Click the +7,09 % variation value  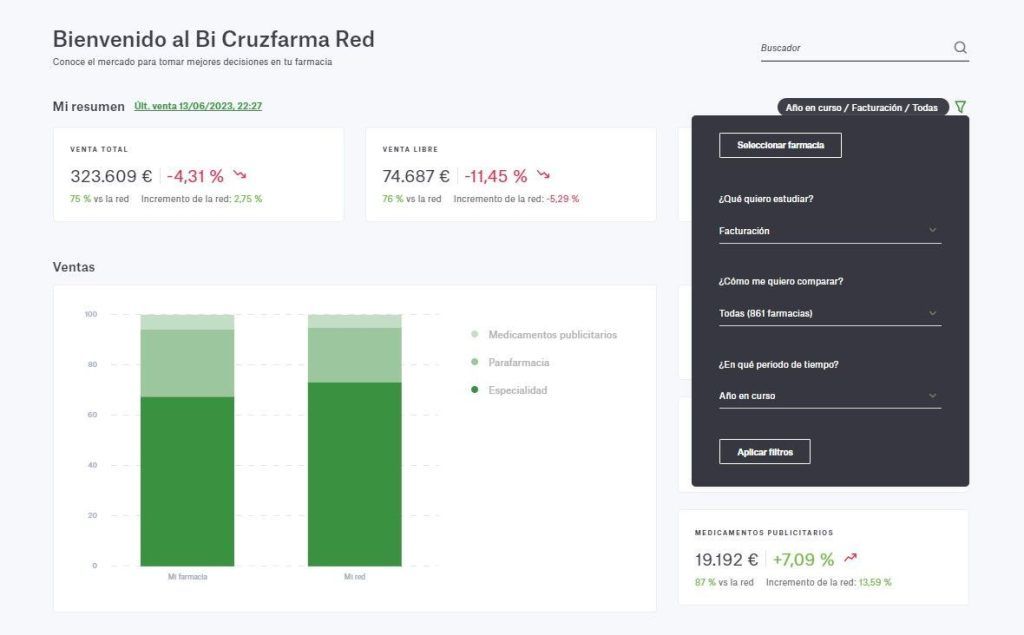tap(803, 559)
